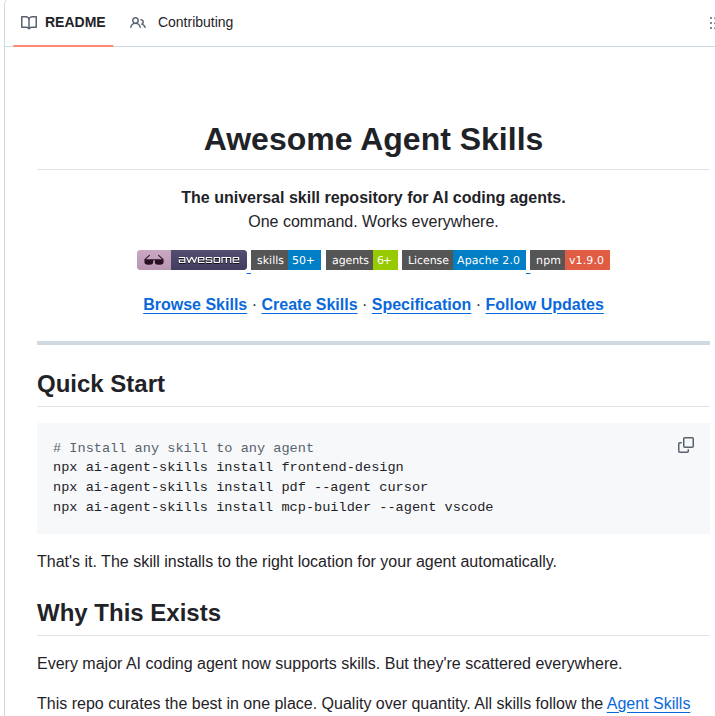Click the npm v1.9.0 badge
Image resolution: width=715 pixels, height=716 pixels.
(570, 260)
